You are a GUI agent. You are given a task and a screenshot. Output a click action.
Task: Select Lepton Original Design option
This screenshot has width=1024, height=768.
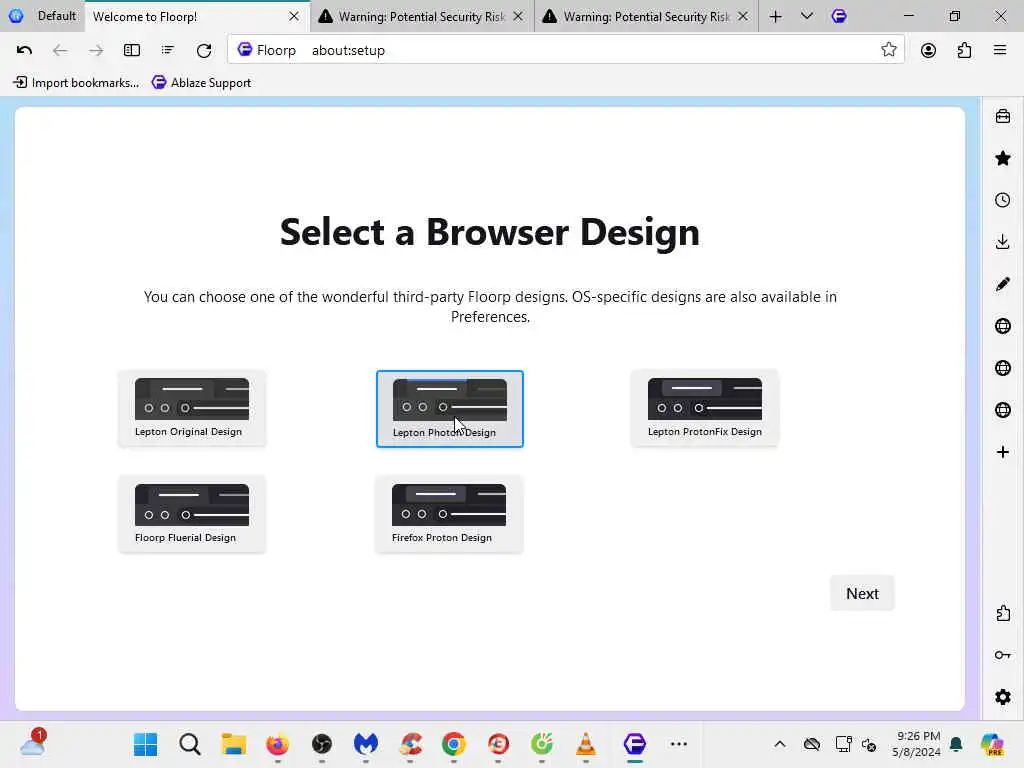(x=192, y=409)
